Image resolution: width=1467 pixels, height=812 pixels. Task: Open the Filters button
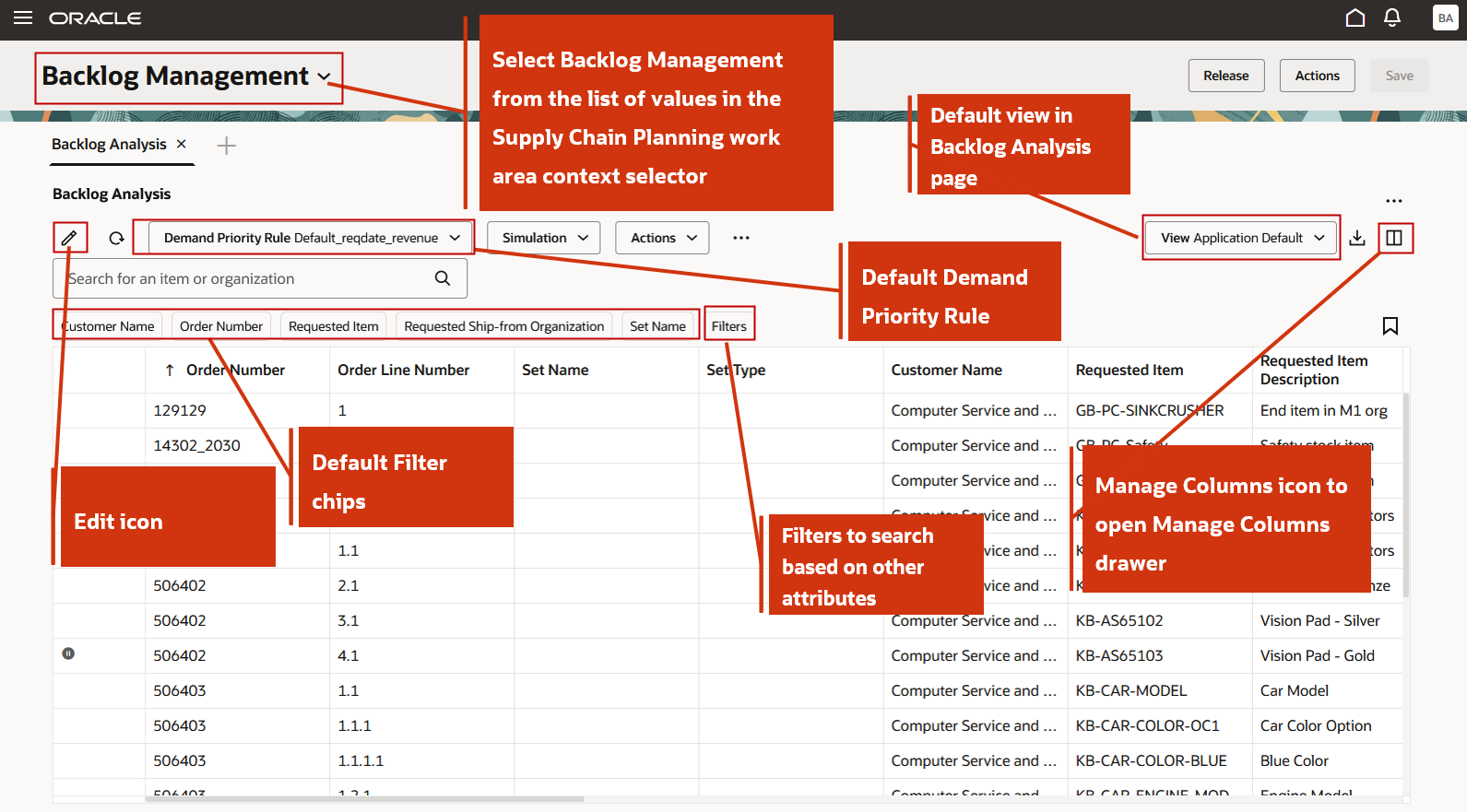pyautogui.click(x=729, y=326)
